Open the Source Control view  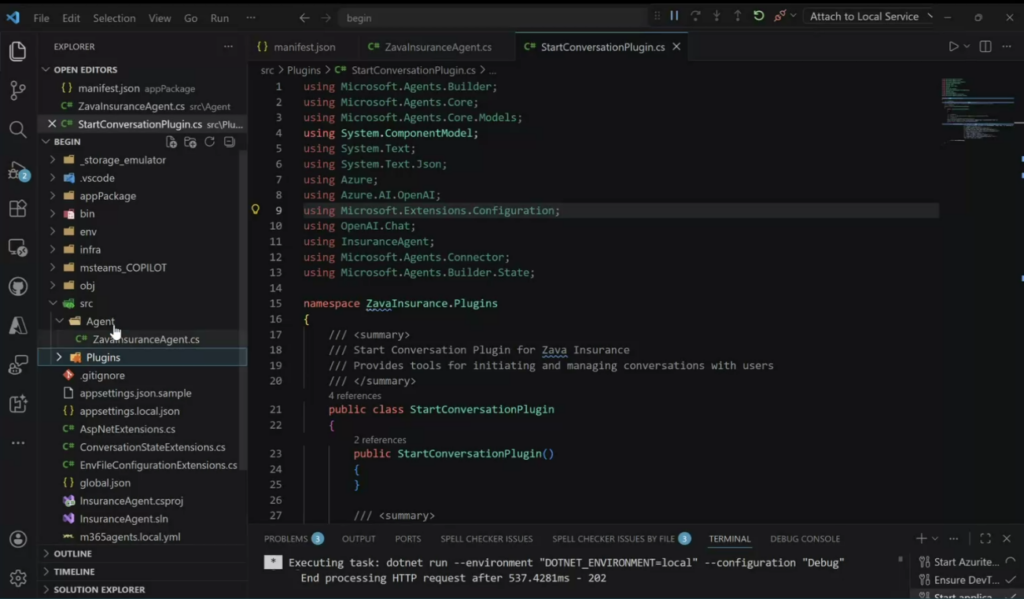[17, 90]
